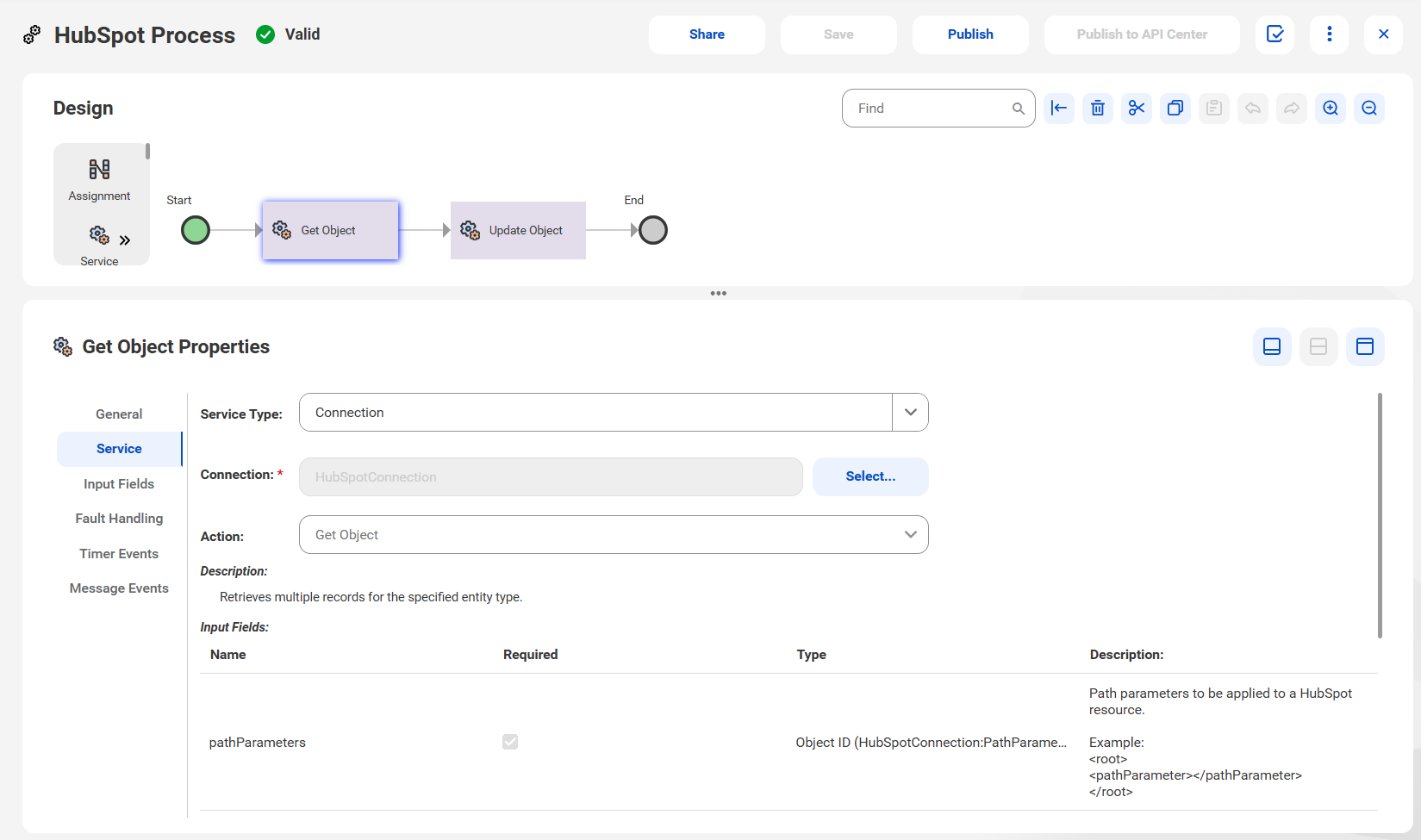Open the Service properties tab

[x=119, y=449]
